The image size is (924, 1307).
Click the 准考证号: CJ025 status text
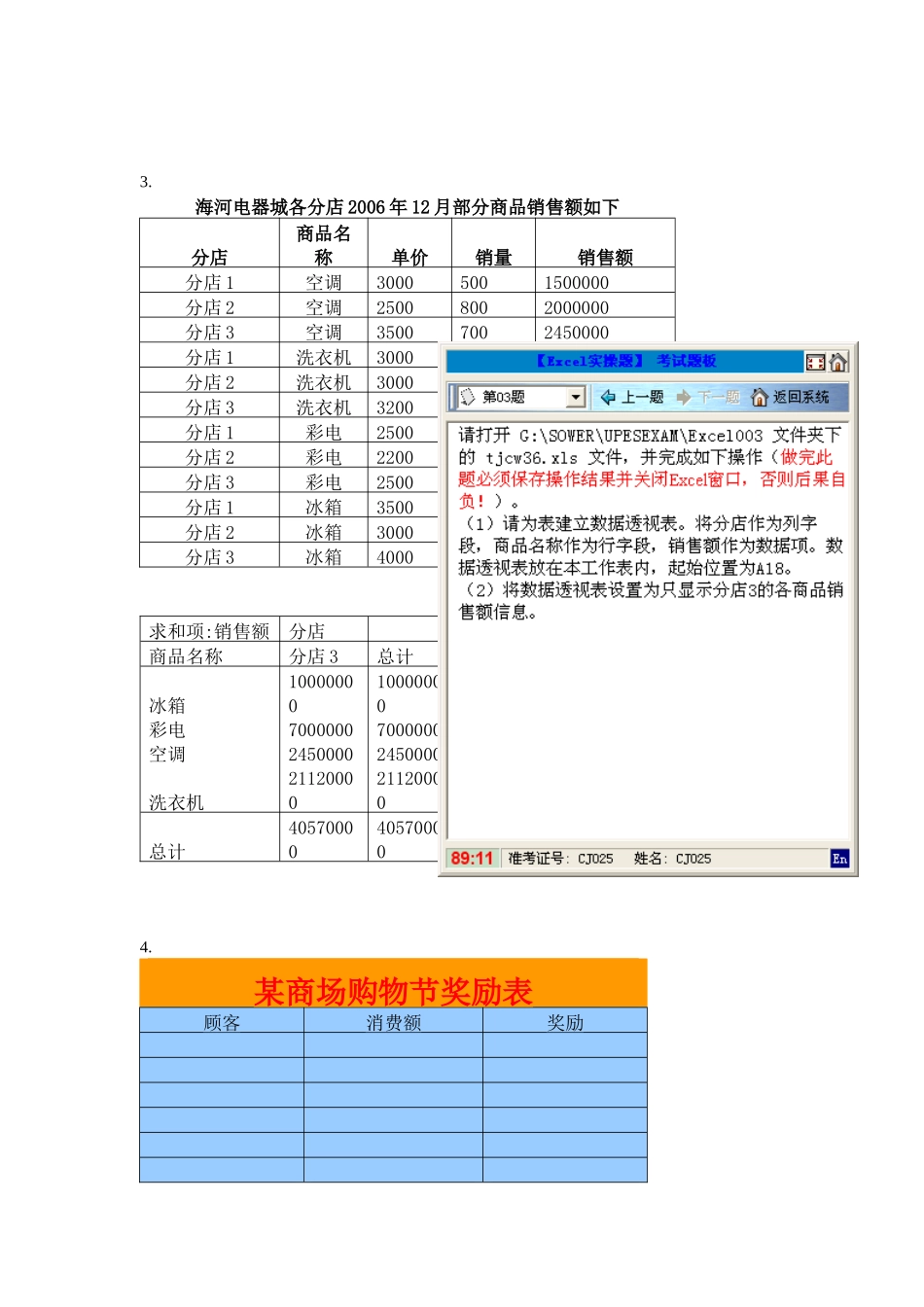pos(560,859)
